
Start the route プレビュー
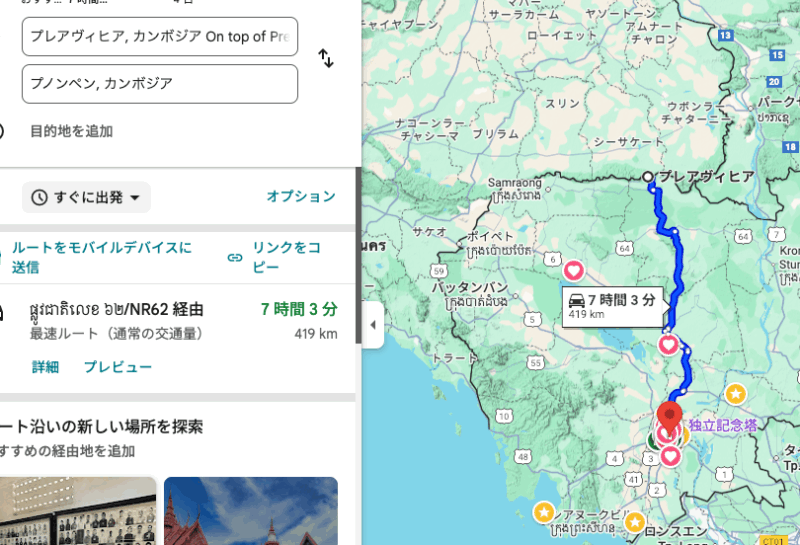[117, 367]
